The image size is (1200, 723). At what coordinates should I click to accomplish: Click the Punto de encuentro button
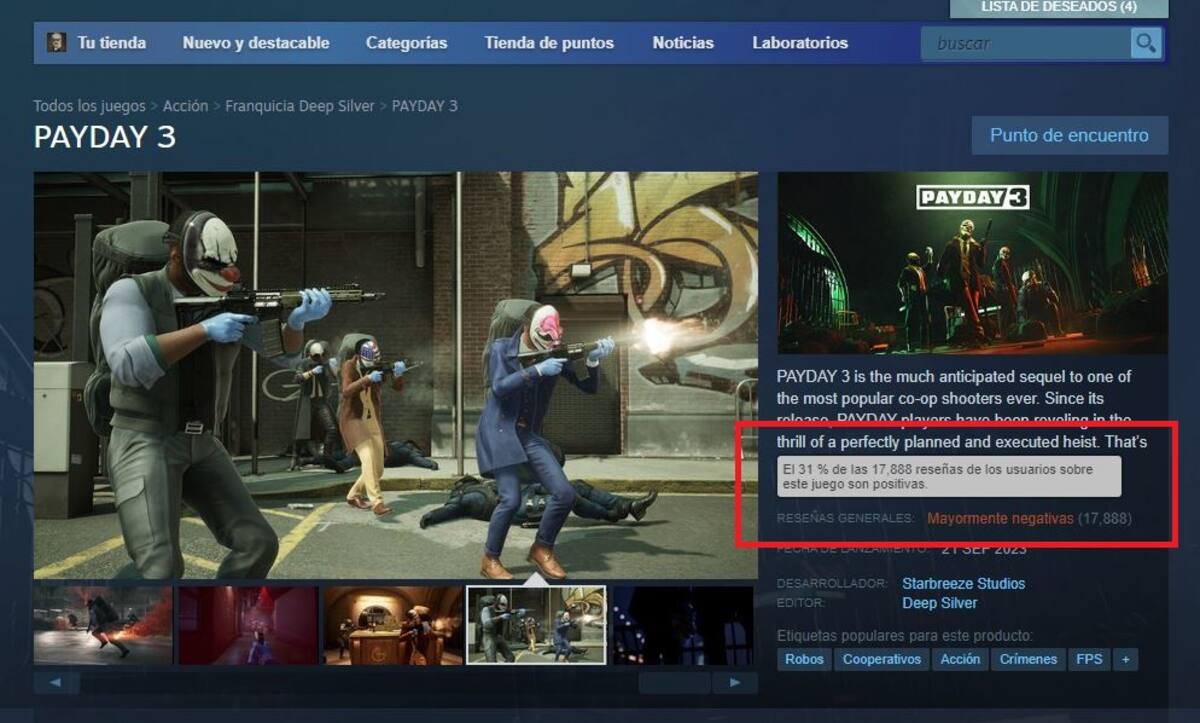(1070, 135)
